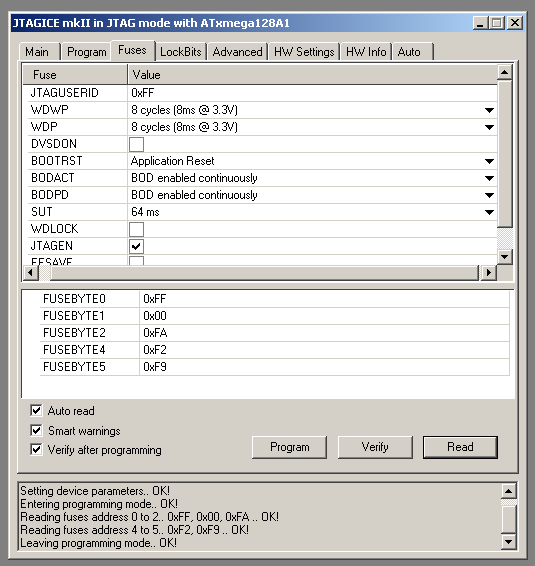Open the LockBits tab

[180, 52]
